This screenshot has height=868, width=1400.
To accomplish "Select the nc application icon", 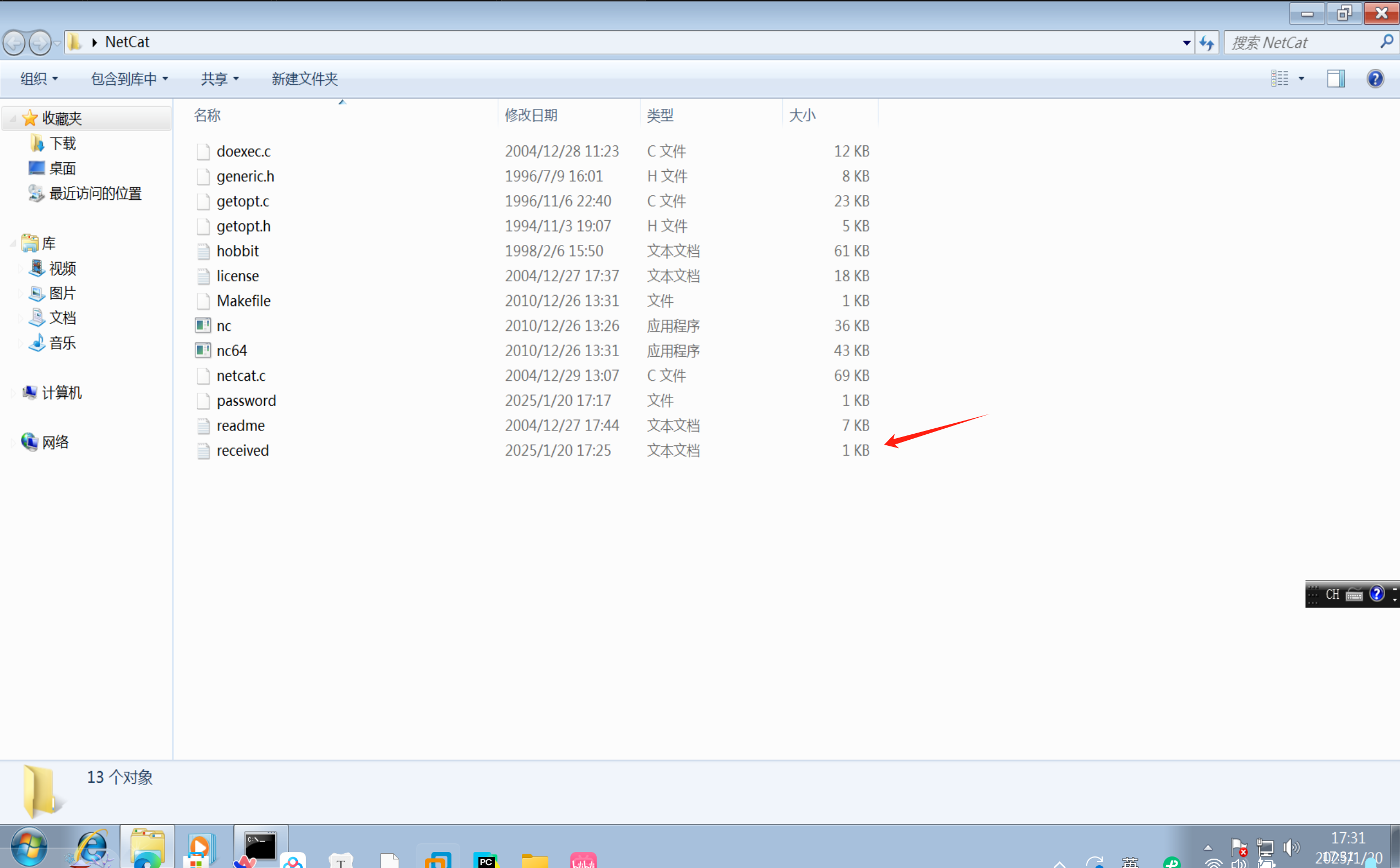I will point(203,325).
